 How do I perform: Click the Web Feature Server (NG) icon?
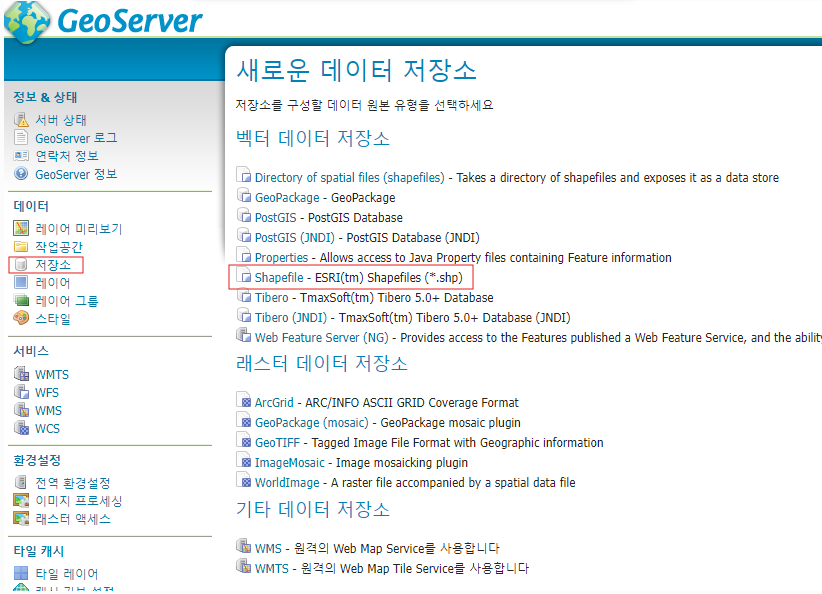tap(243, 335)
